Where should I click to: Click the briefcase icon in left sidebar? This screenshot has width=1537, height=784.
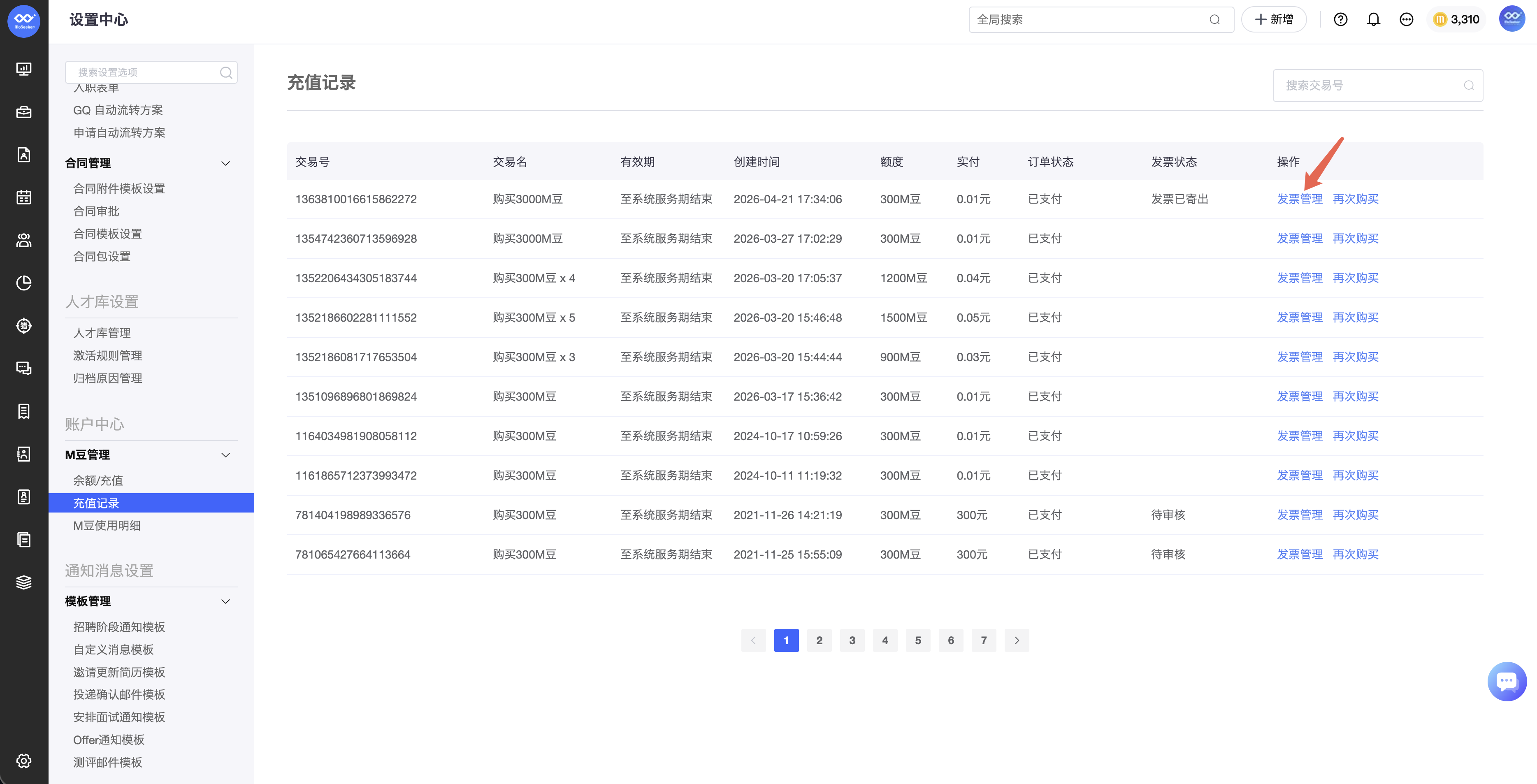[24, 112]
